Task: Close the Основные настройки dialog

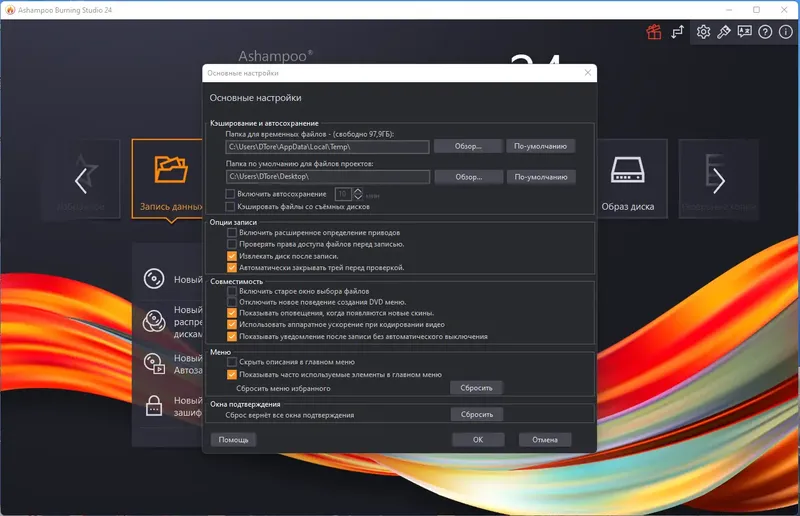Action: [x=588, y=73]
